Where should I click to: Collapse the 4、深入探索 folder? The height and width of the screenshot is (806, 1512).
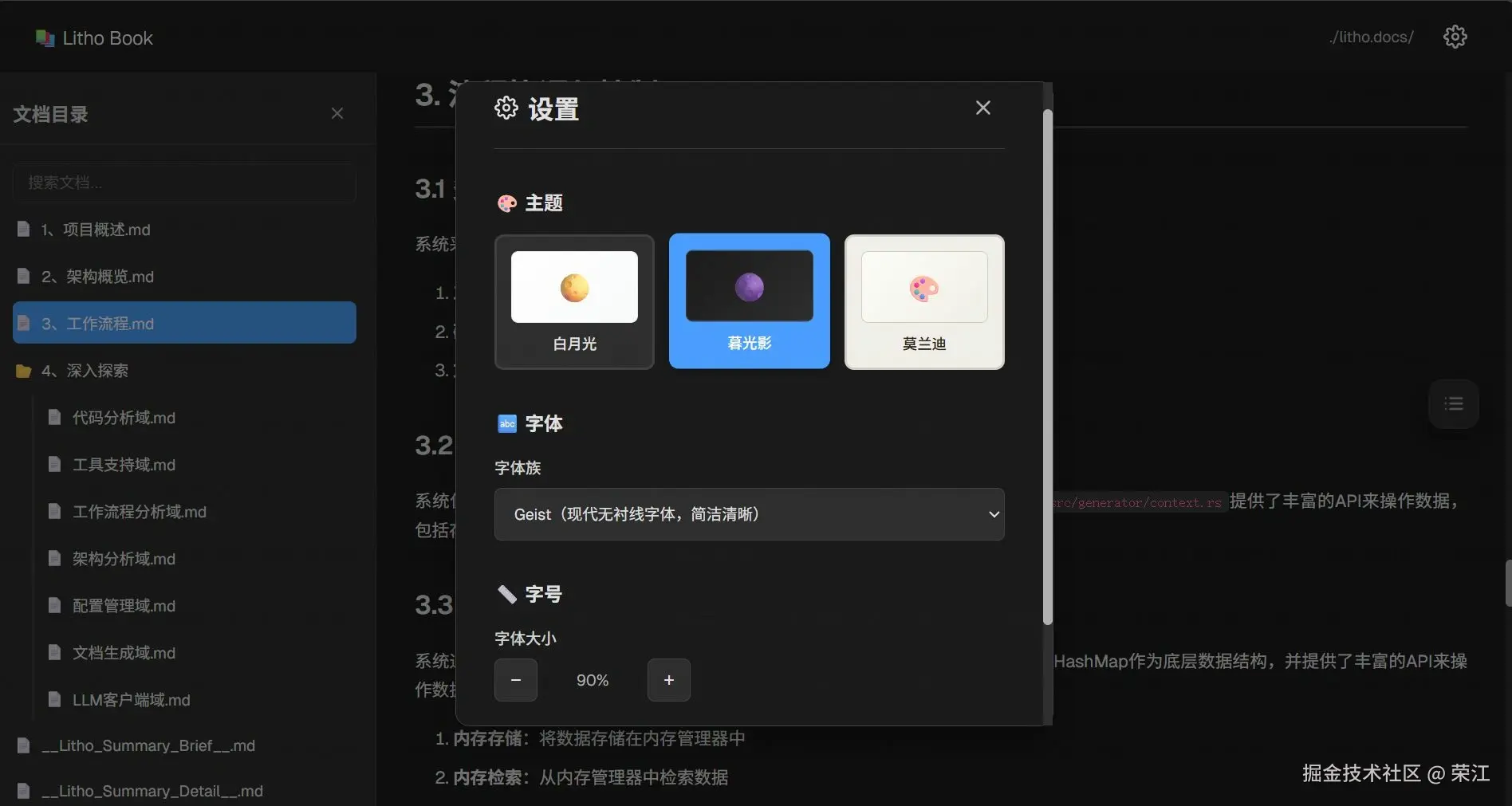pos(85,370)
